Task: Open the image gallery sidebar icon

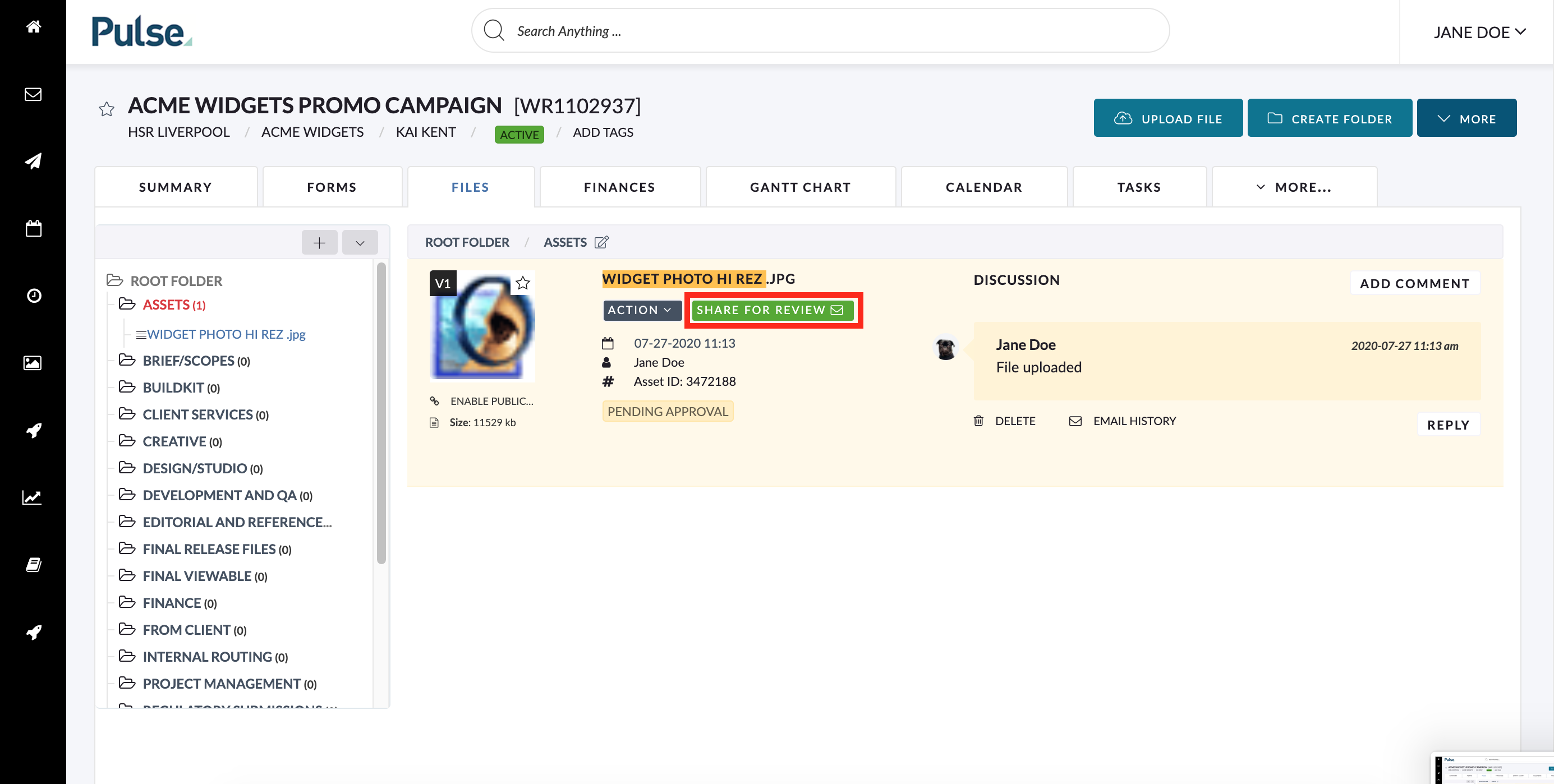Action: 33,362
